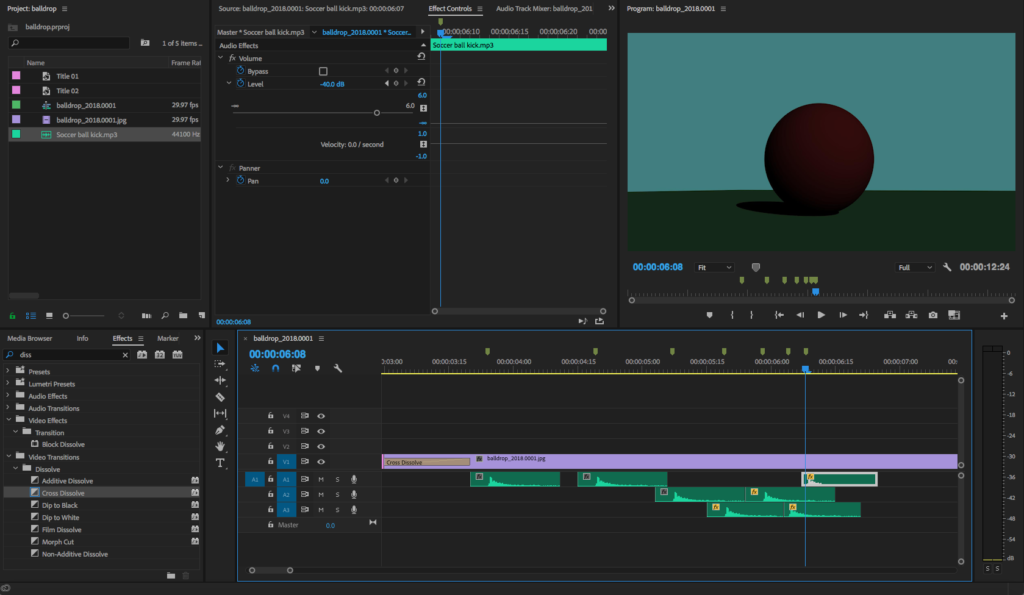Enable the Volume Bypass checkbox
Viewport: 1024px width, 595px height.
[x=323, y=72]
